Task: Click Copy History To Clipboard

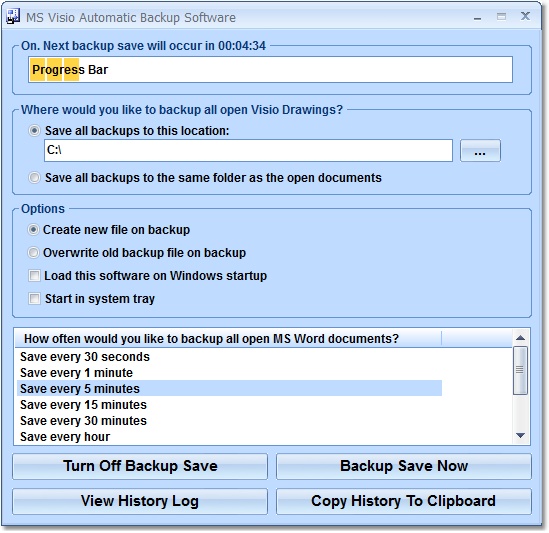Action: (x=404, y=501)
